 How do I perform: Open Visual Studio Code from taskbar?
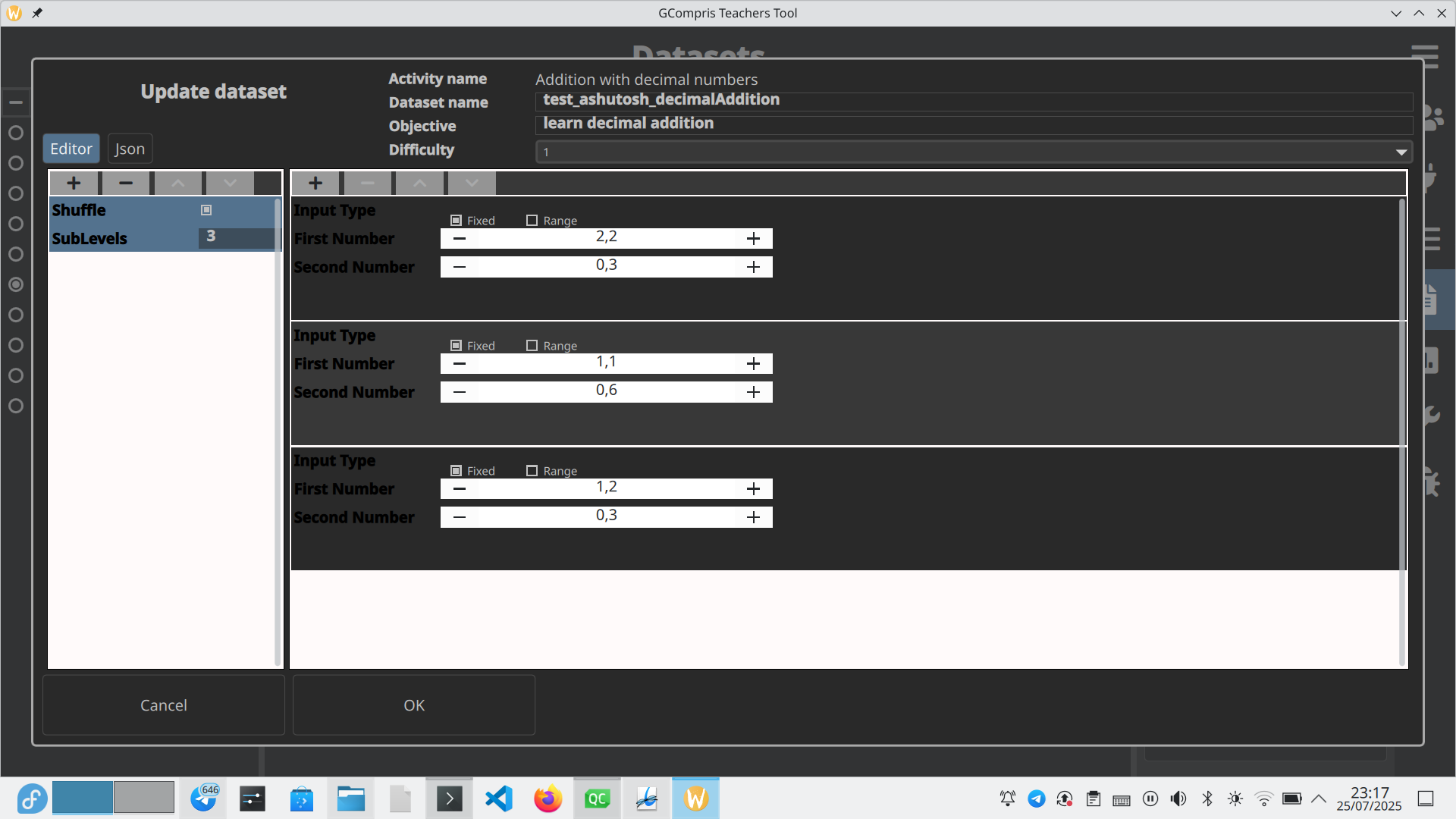coord(499,799)
